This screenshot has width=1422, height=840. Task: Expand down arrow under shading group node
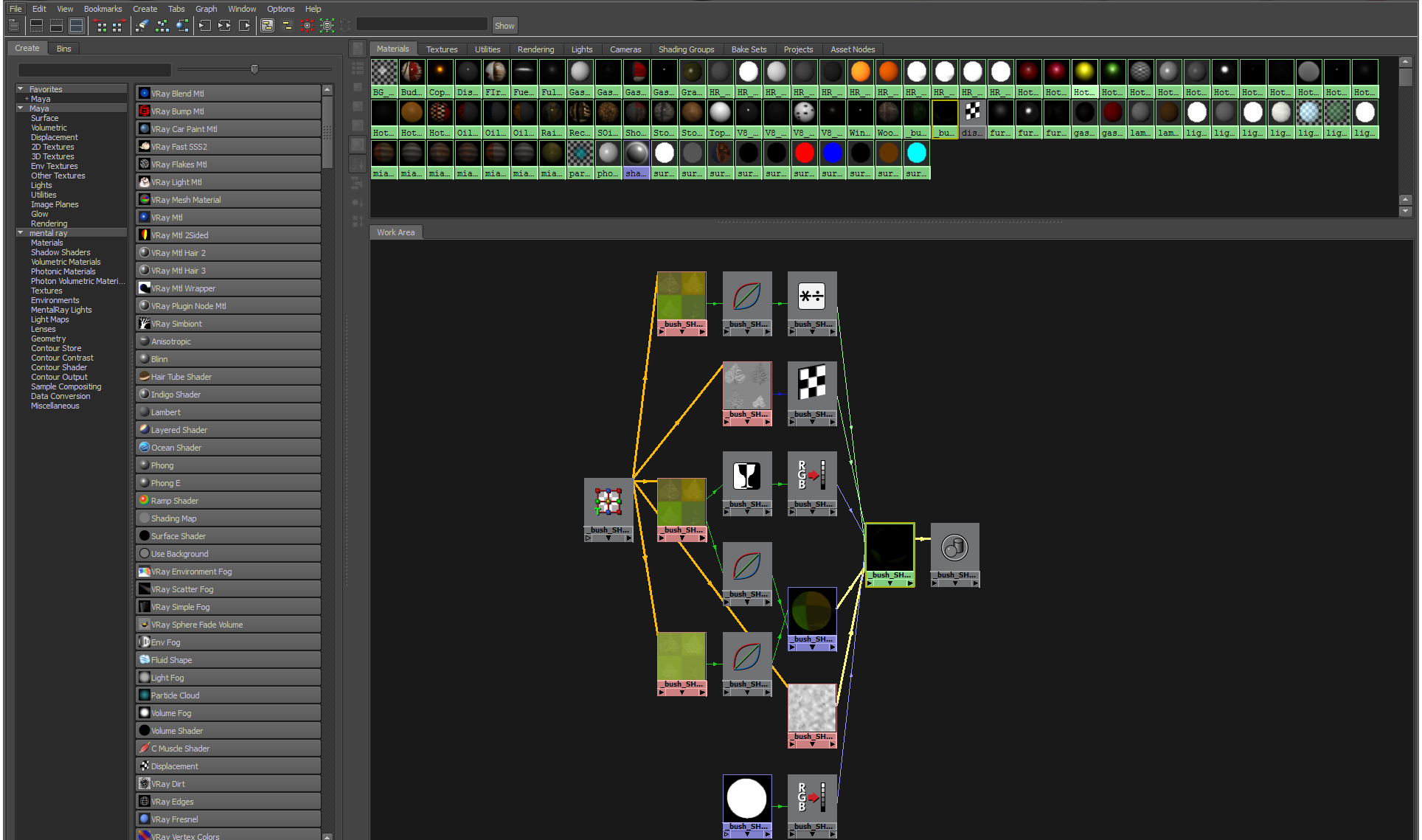(955, 583)
